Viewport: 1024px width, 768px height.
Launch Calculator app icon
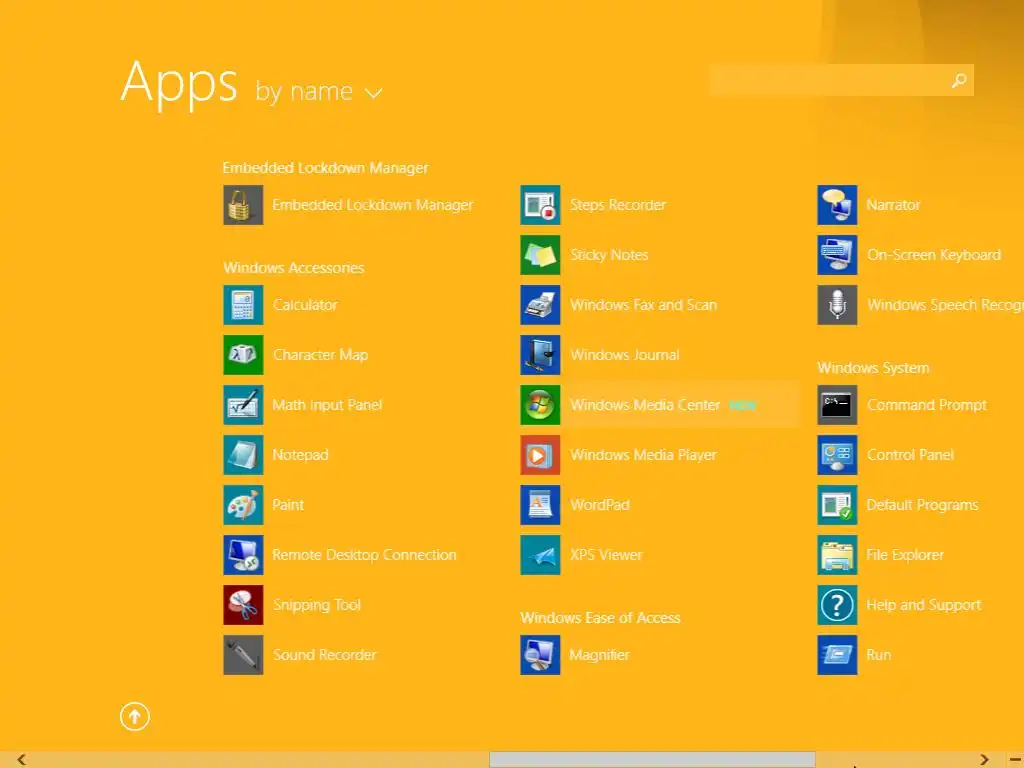tap(243, 305)
